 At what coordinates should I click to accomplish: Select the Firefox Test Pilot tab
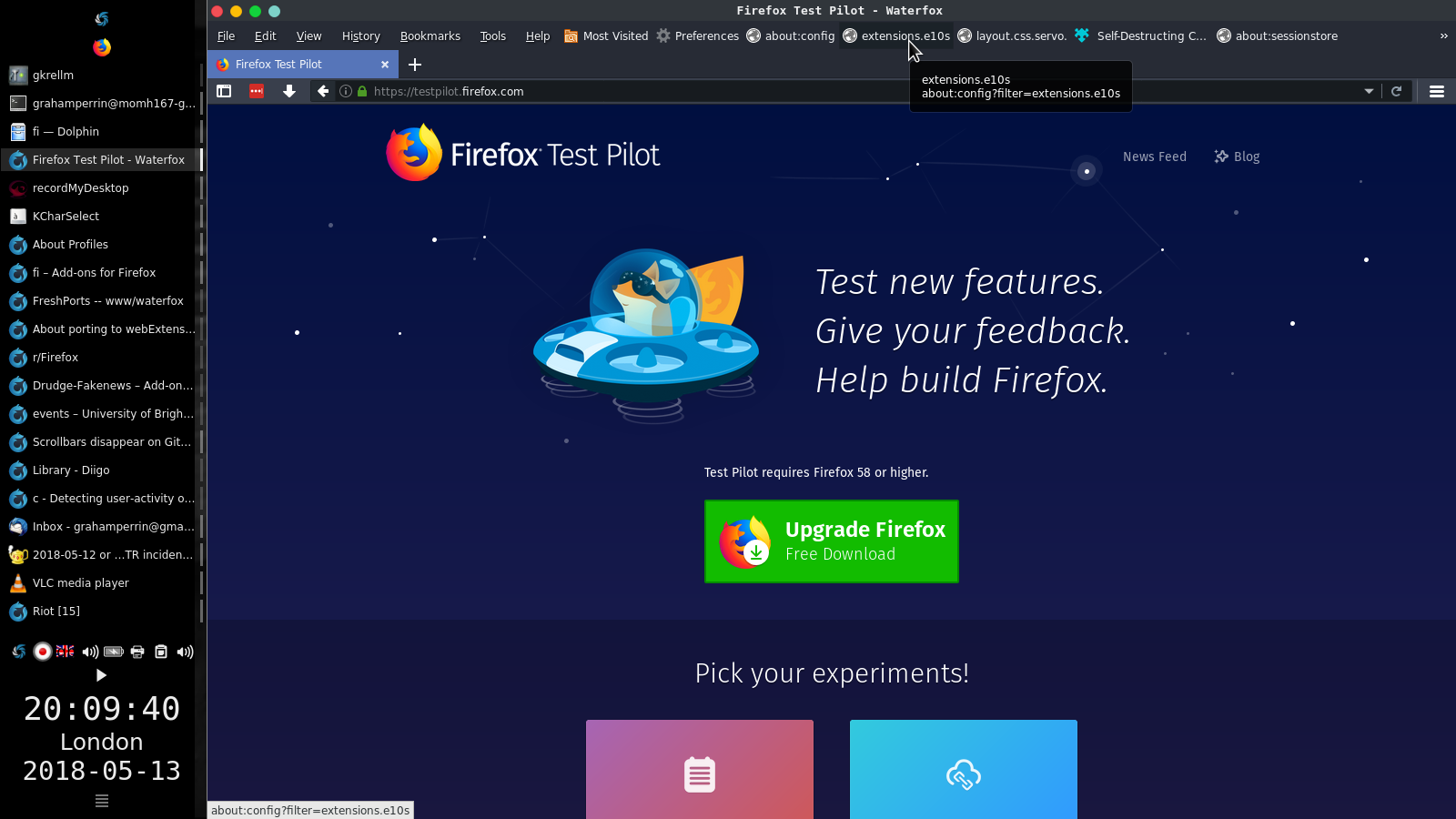(291, 64)
